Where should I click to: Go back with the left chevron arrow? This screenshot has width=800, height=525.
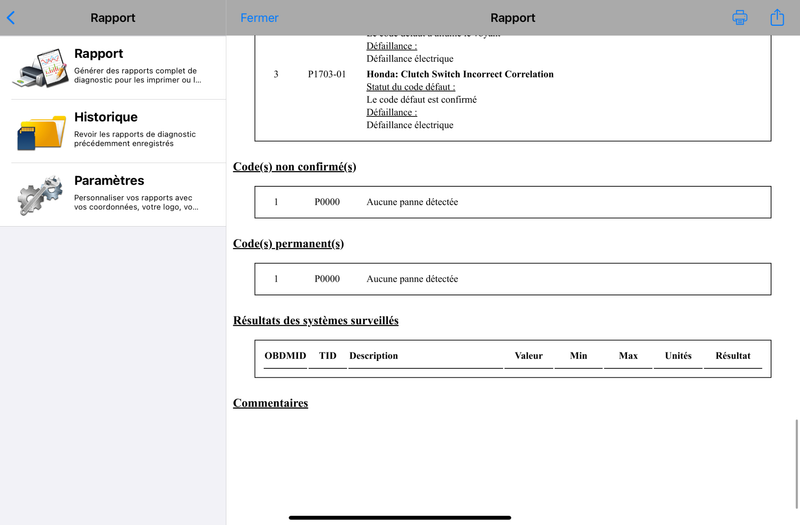[11, 18]
